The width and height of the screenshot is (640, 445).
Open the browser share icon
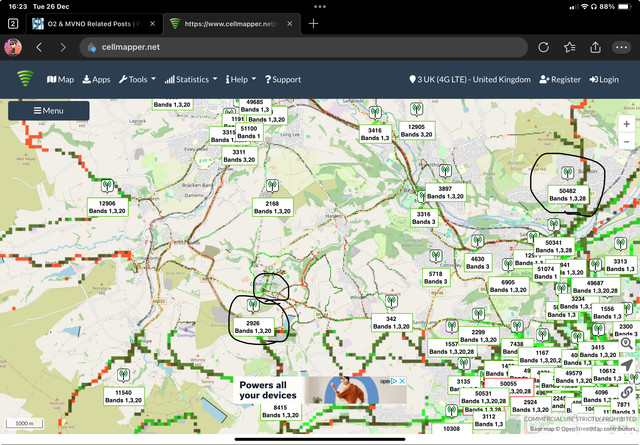[x=596, y=47]
